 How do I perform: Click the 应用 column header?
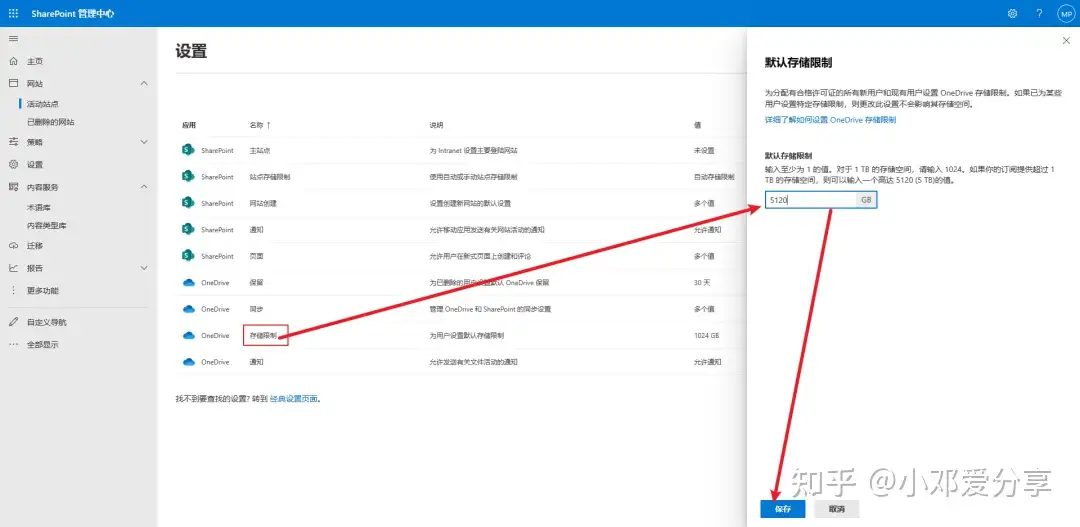189,125
